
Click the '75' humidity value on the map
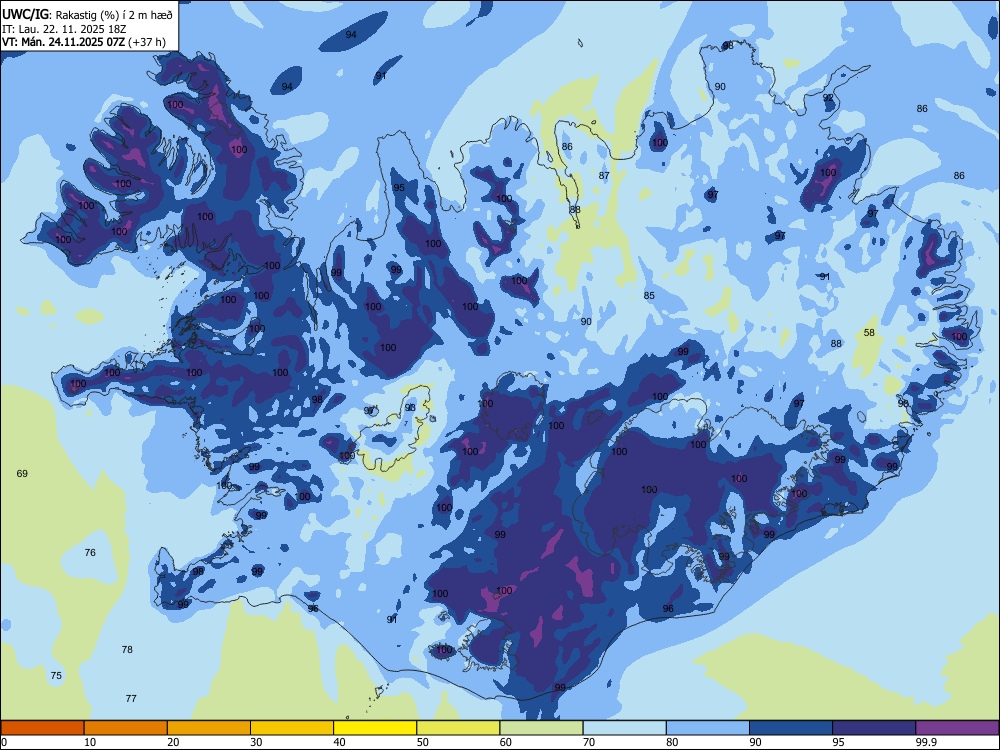click(56, 675)
